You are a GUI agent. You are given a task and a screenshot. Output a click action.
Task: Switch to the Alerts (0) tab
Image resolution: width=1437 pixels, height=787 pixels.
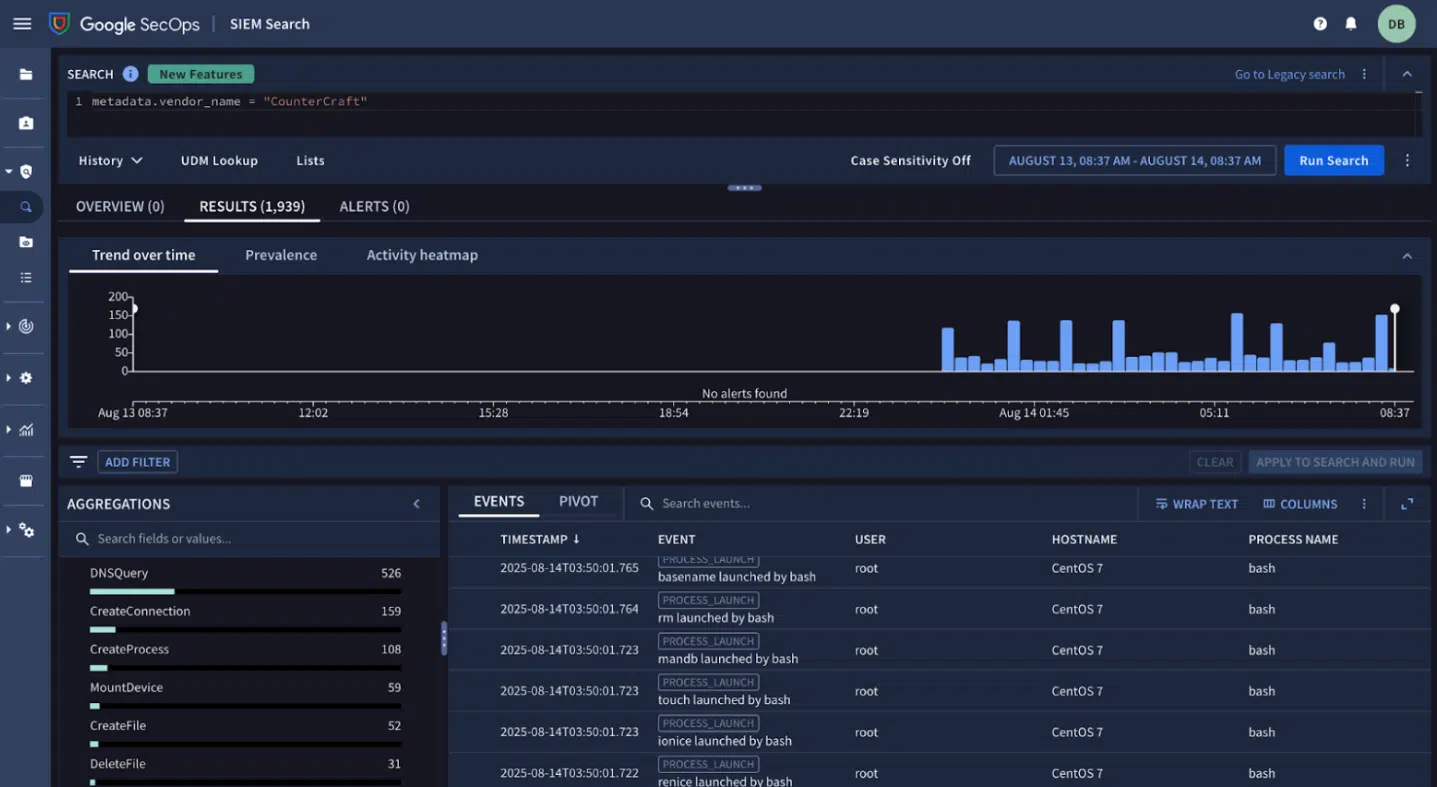click(x=374, y=207)
